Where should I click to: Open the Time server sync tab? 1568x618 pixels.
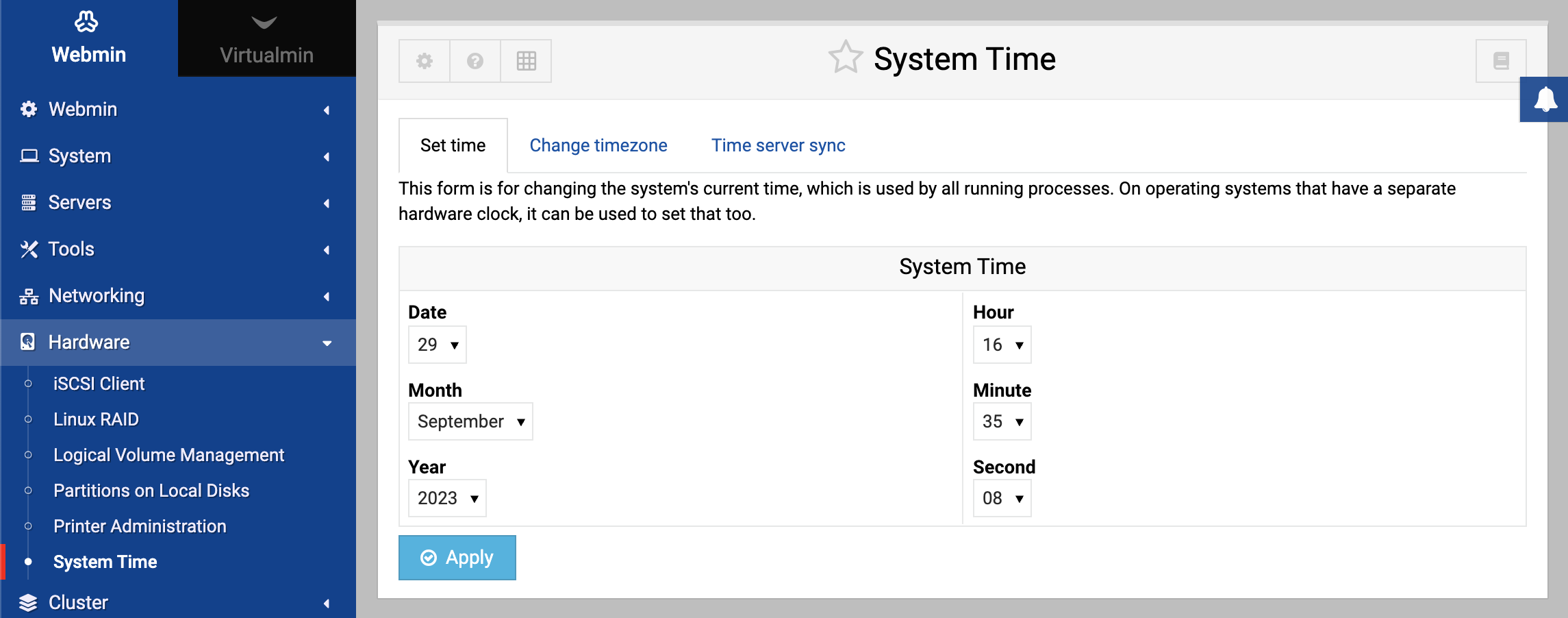778,145
